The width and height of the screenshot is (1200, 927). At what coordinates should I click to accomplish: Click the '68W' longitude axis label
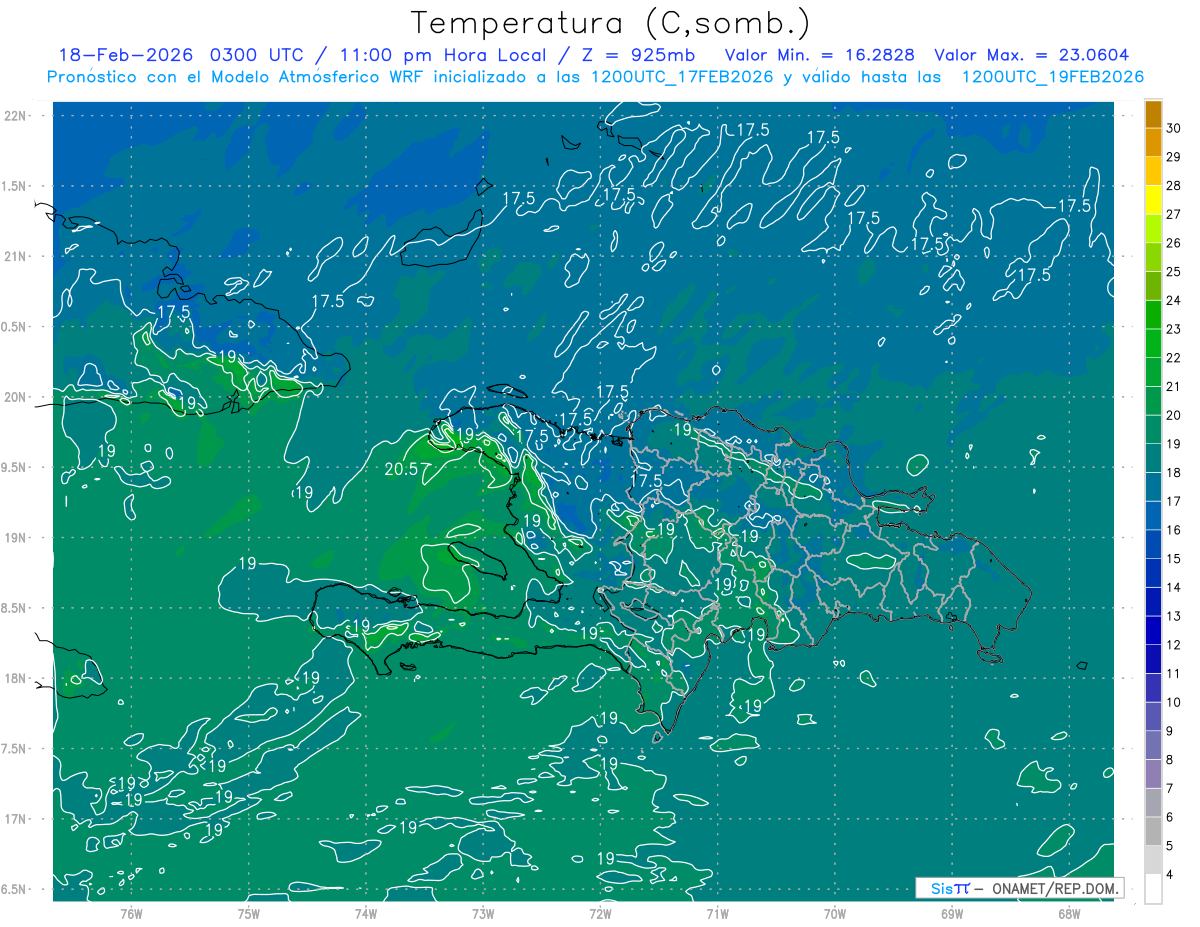(x=1068, y=913)
